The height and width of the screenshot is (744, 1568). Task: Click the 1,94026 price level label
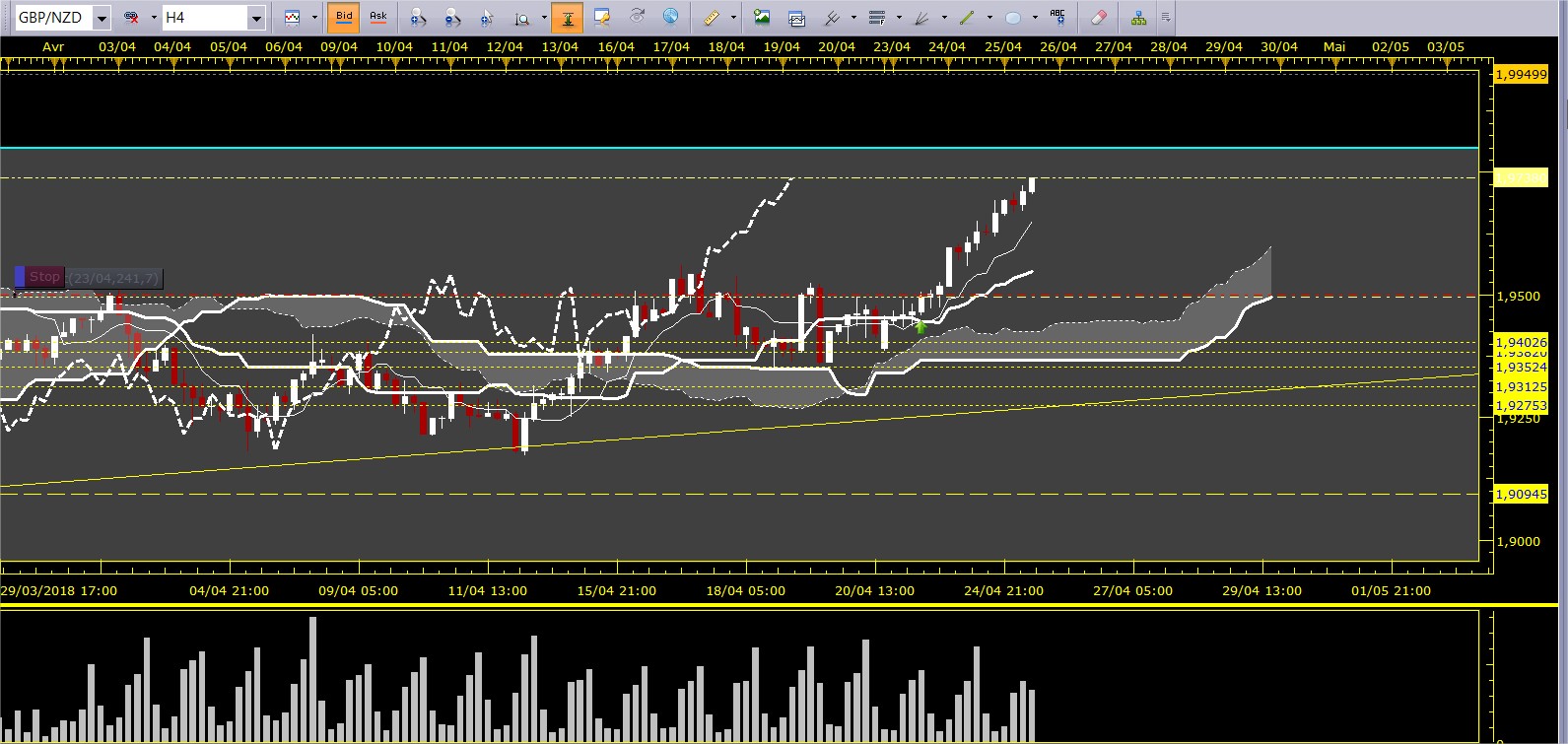(1521, 342)
